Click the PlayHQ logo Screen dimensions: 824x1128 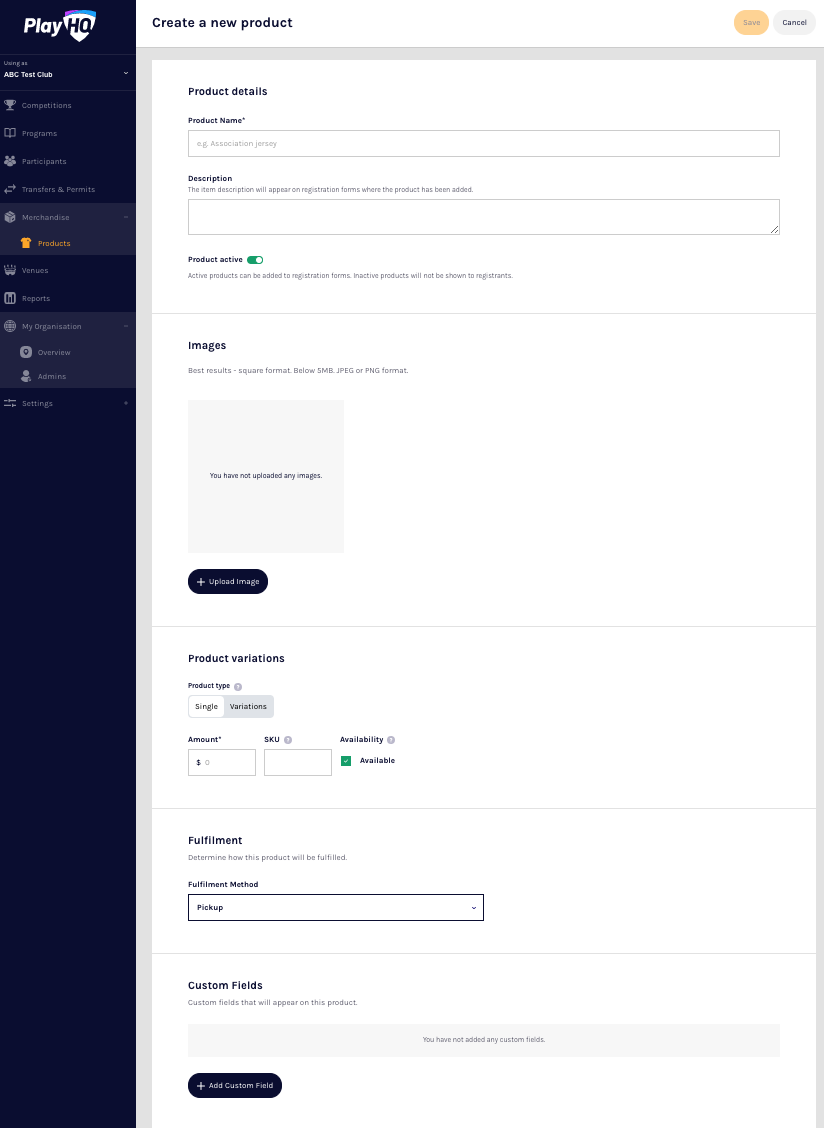(60, 27)
